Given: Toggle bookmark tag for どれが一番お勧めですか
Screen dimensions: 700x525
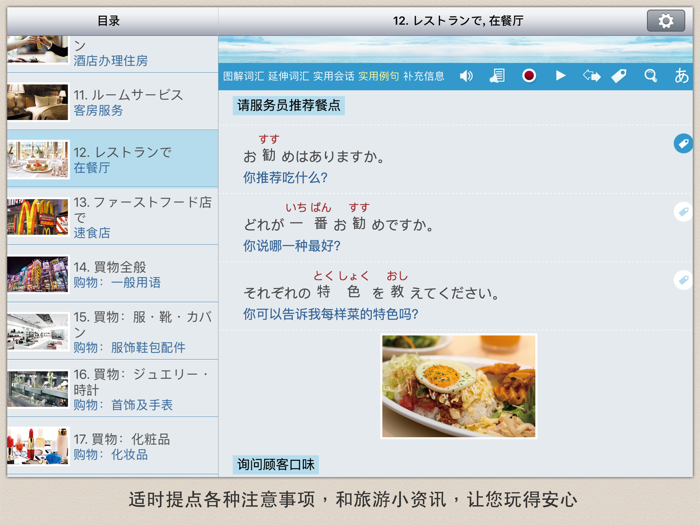Looking at the screenshot, I should tap(683, 212).
